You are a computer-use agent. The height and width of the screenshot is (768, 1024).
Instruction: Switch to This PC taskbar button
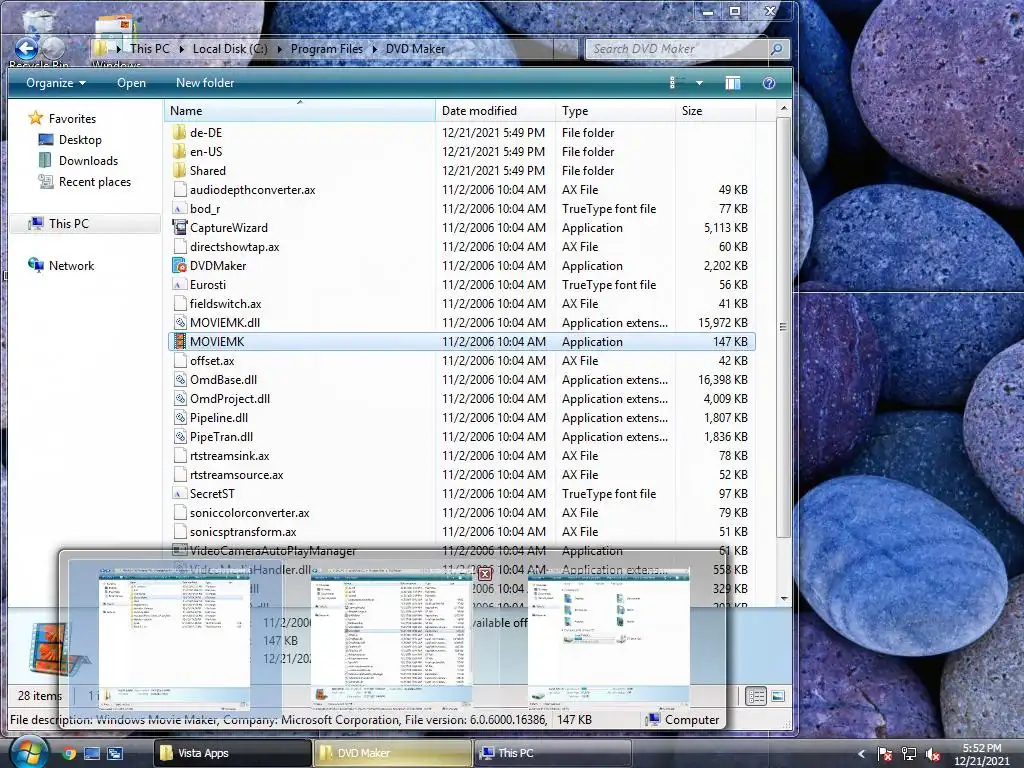[x=552, y=753]
